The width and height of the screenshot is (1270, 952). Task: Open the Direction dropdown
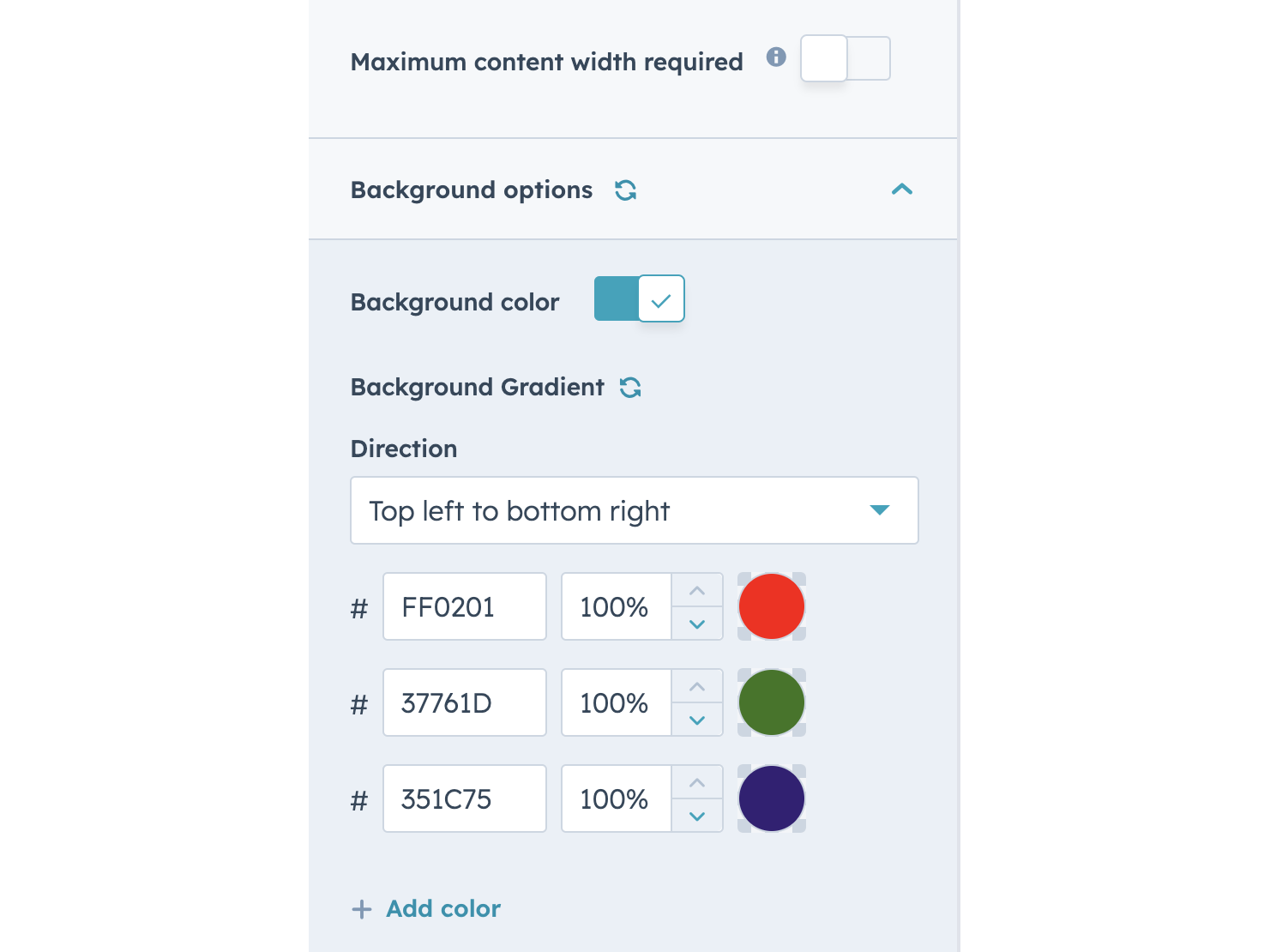coord(634,510)
